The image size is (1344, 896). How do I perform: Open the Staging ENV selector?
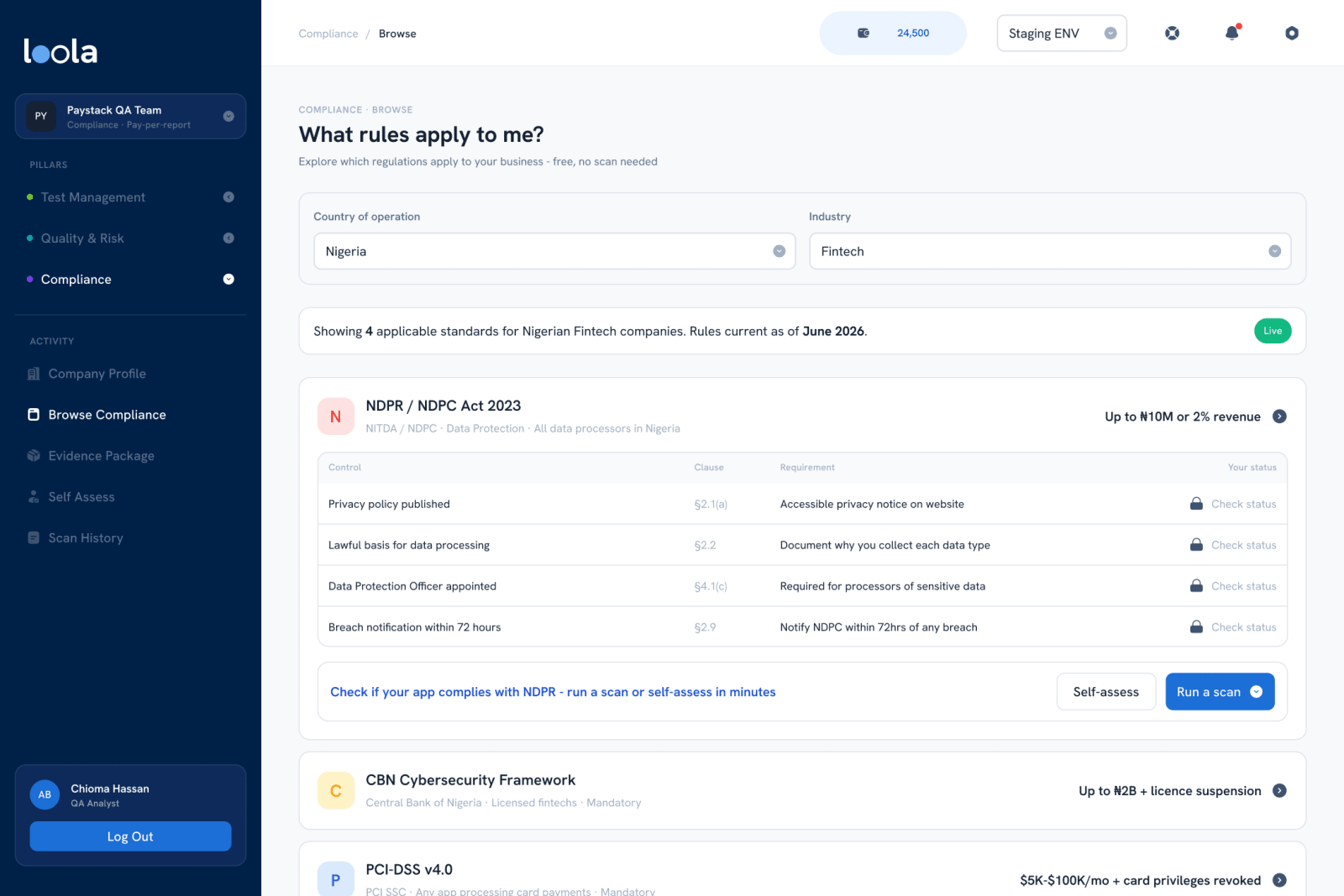(x=1062, y=34)
